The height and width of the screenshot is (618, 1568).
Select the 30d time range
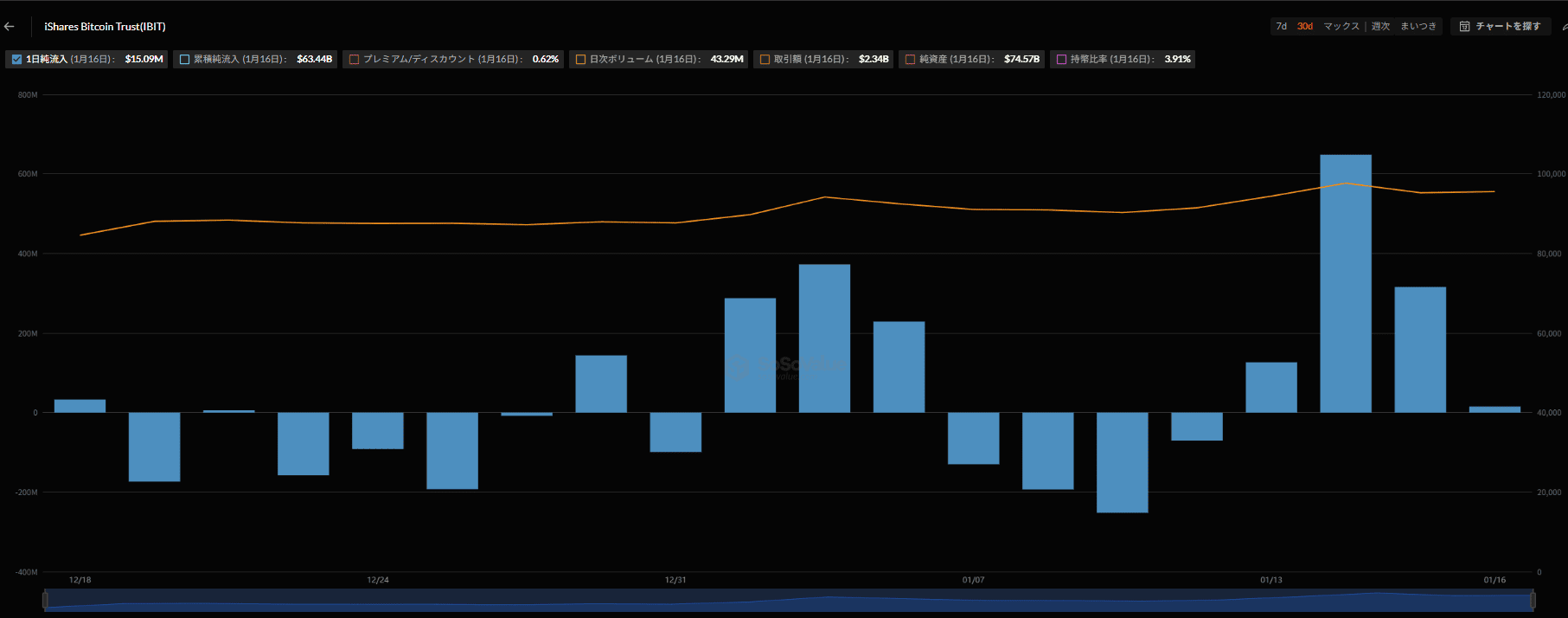(x=1304, y=27)
